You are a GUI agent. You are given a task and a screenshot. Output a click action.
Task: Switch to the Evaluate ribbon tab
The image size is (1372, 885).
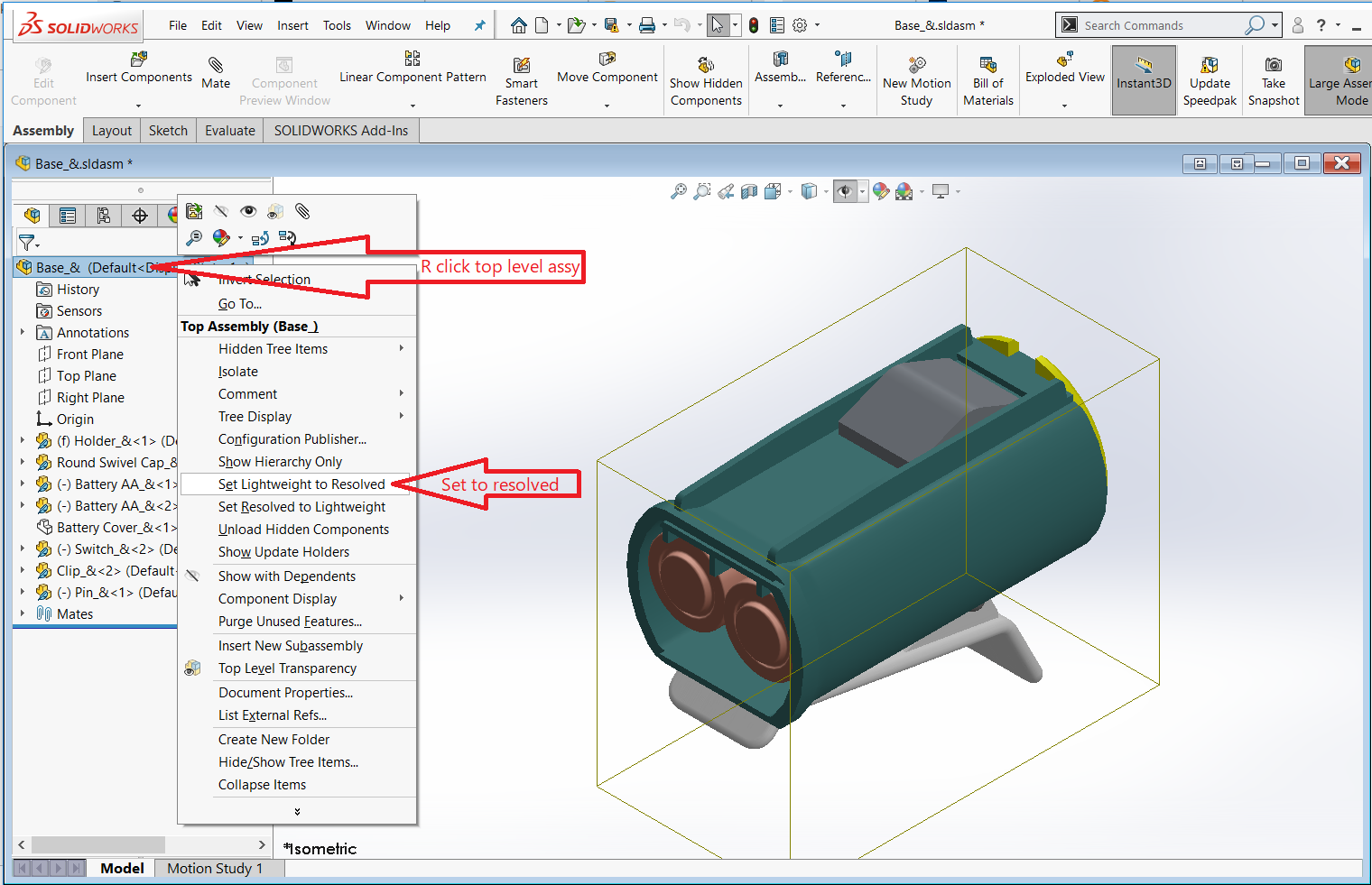tap(230, 131)
